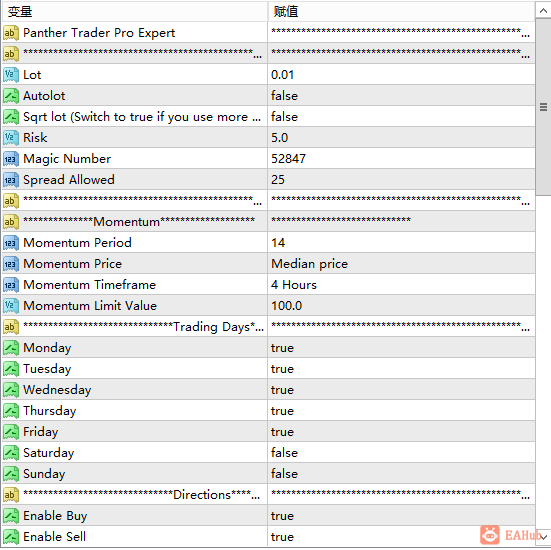Click the scrollbar down arrow
Viewport: 551px width, 550px height.
(543, 537)
